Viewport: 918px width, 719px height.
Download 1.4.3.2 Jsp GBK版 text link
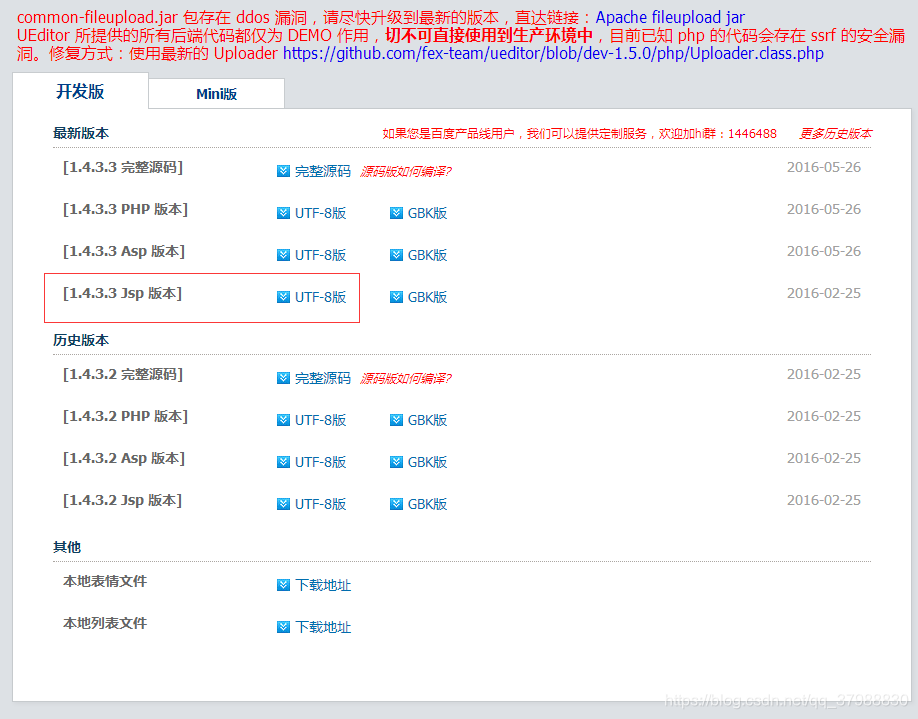pos(427,505)
